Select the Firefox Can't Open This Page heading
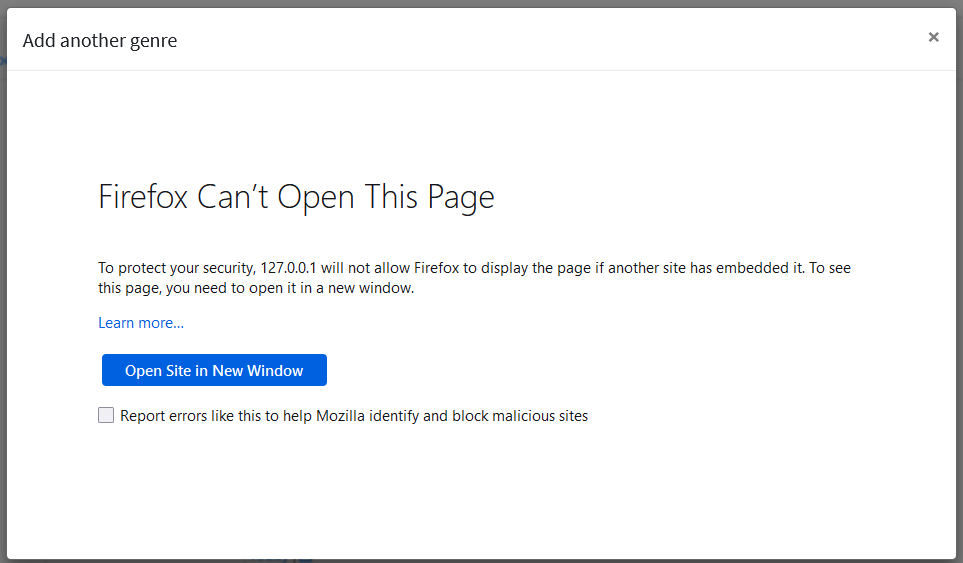963x563 pixels. (x=296, y=197)
